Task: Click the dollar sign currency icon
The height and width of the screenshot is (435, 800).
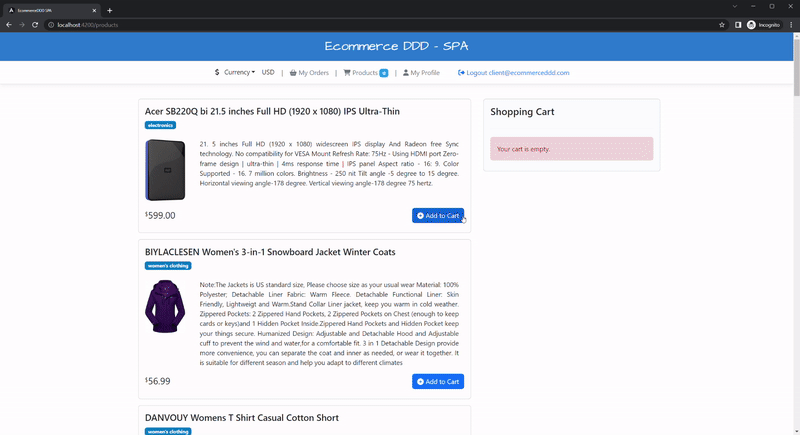Action: point(217,72)
